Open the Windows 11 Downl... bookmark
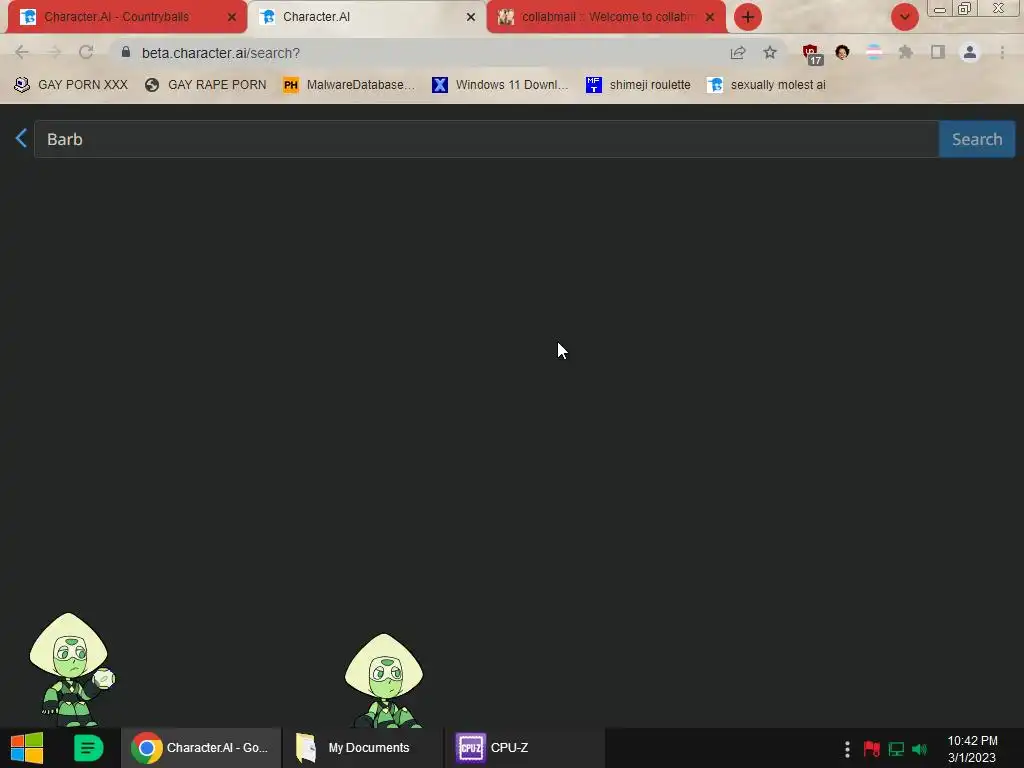This screenshot has height=768, width=1024. coord(500,85)
